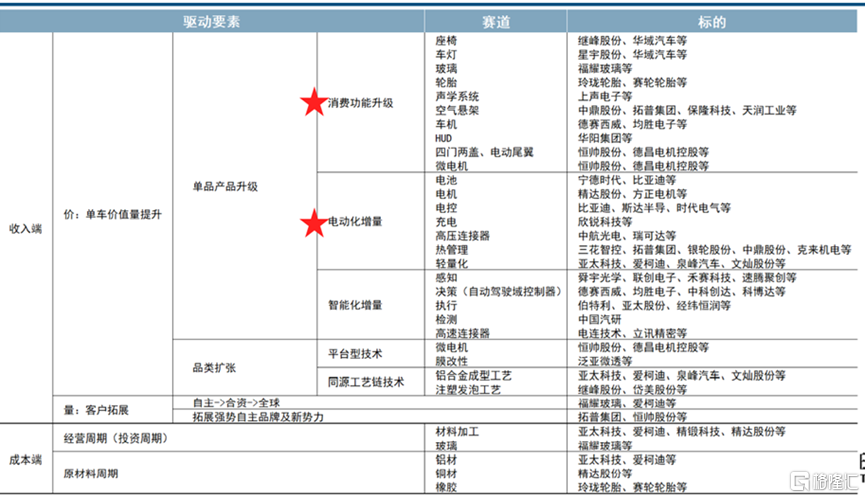This screenshot has width=865, height=498.
Task: Click the 上声电子等 target cell
Action: click(605, 96)
